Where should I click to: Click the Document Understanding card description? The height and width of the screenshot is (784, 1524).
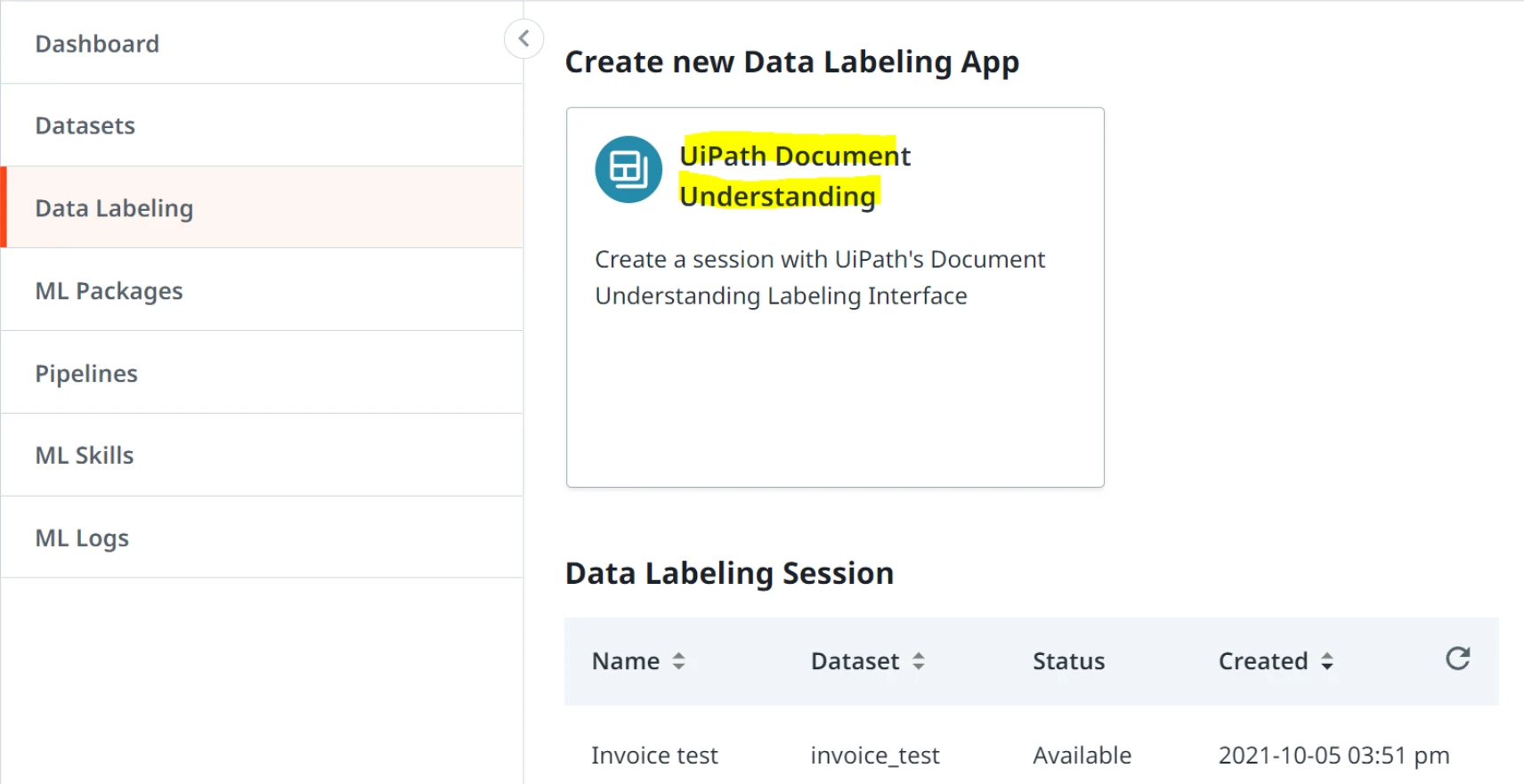coord(820,278)
